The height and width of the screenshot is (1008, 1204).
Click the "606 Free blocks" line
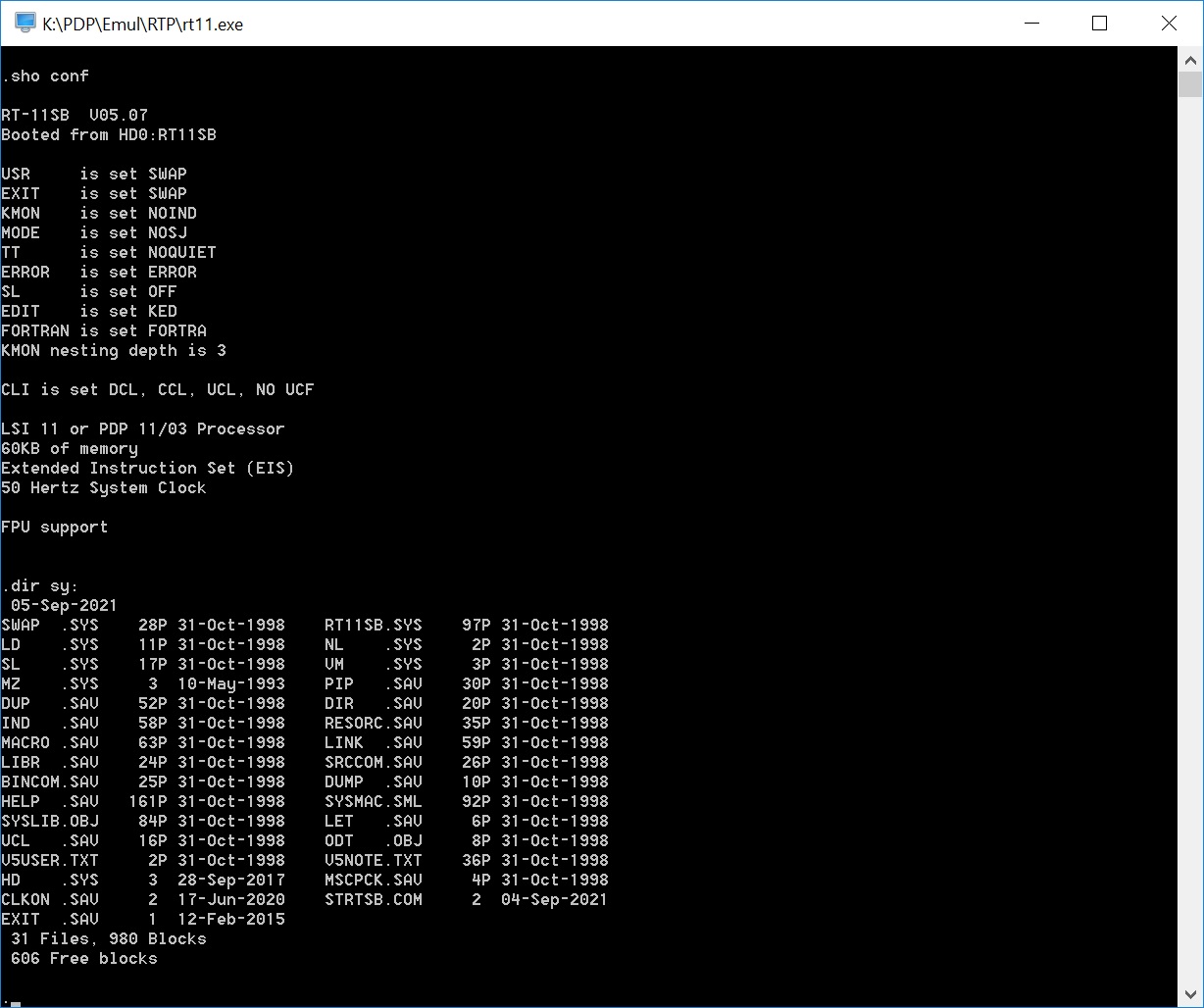[x=83, y=958]
